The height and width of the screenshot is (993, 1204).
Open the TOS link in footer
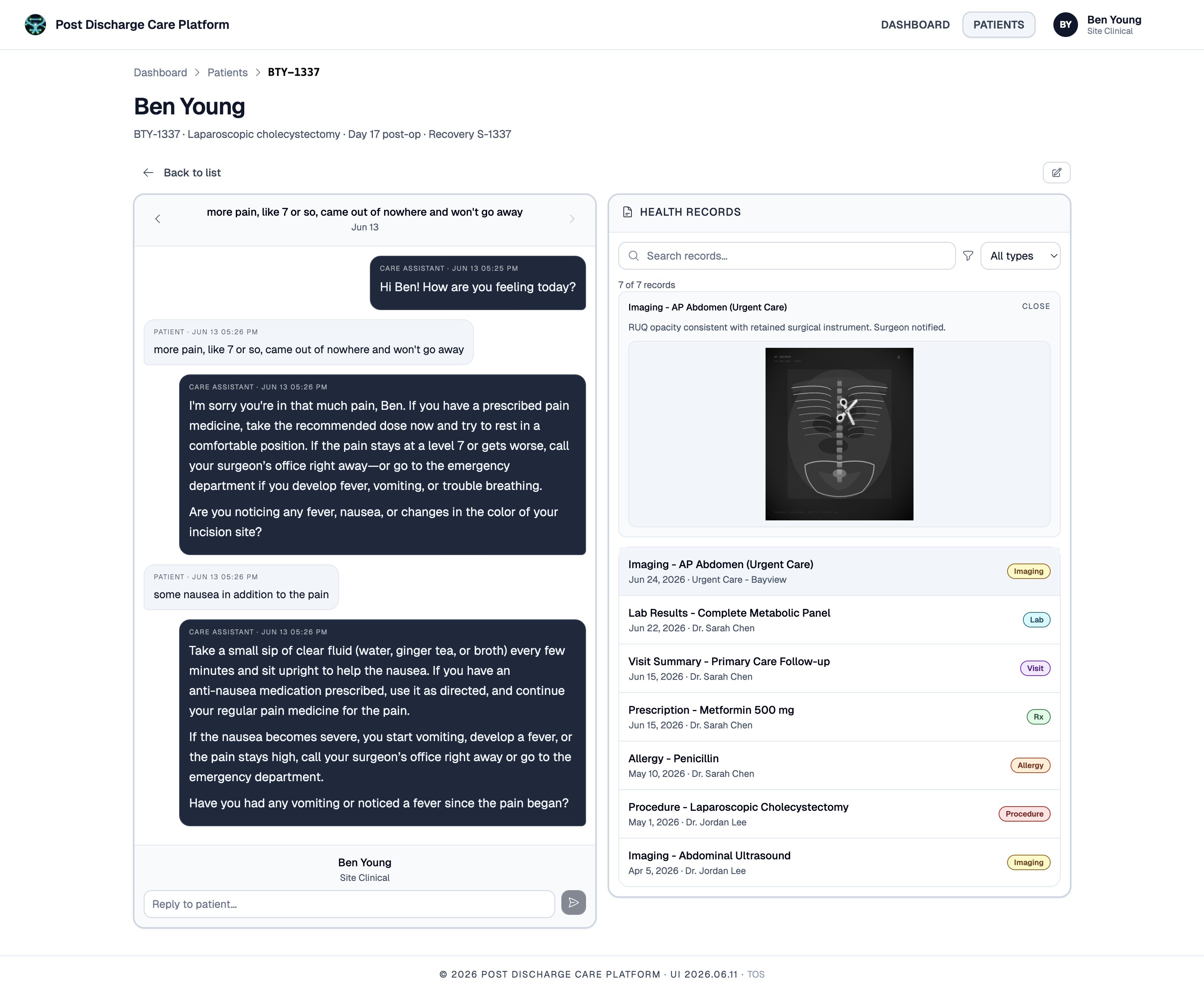[x=756, y=975]
